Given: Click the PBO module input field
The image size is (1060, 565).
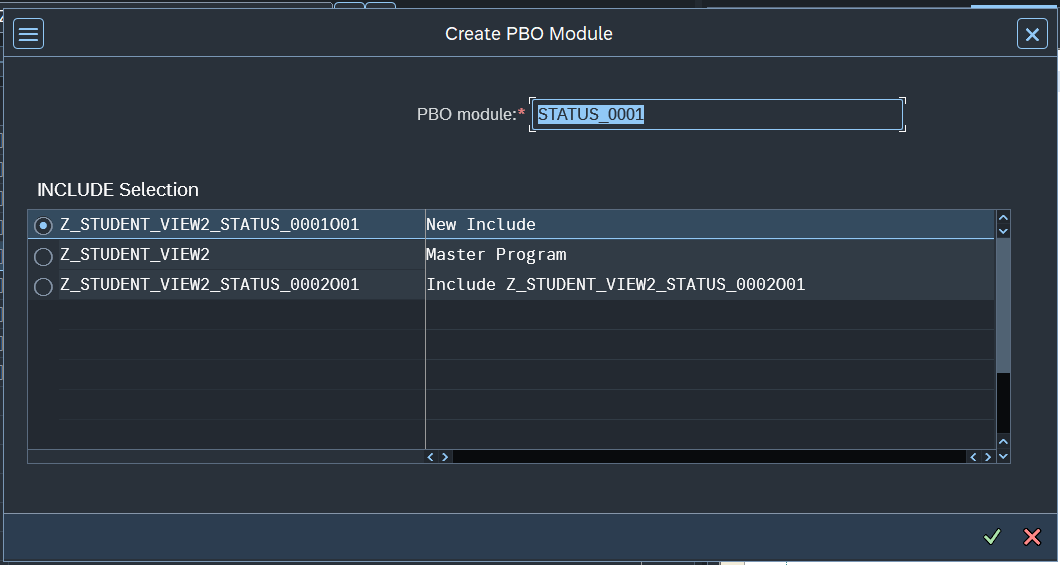Looking at the screenshot, I should click(716, 115).
